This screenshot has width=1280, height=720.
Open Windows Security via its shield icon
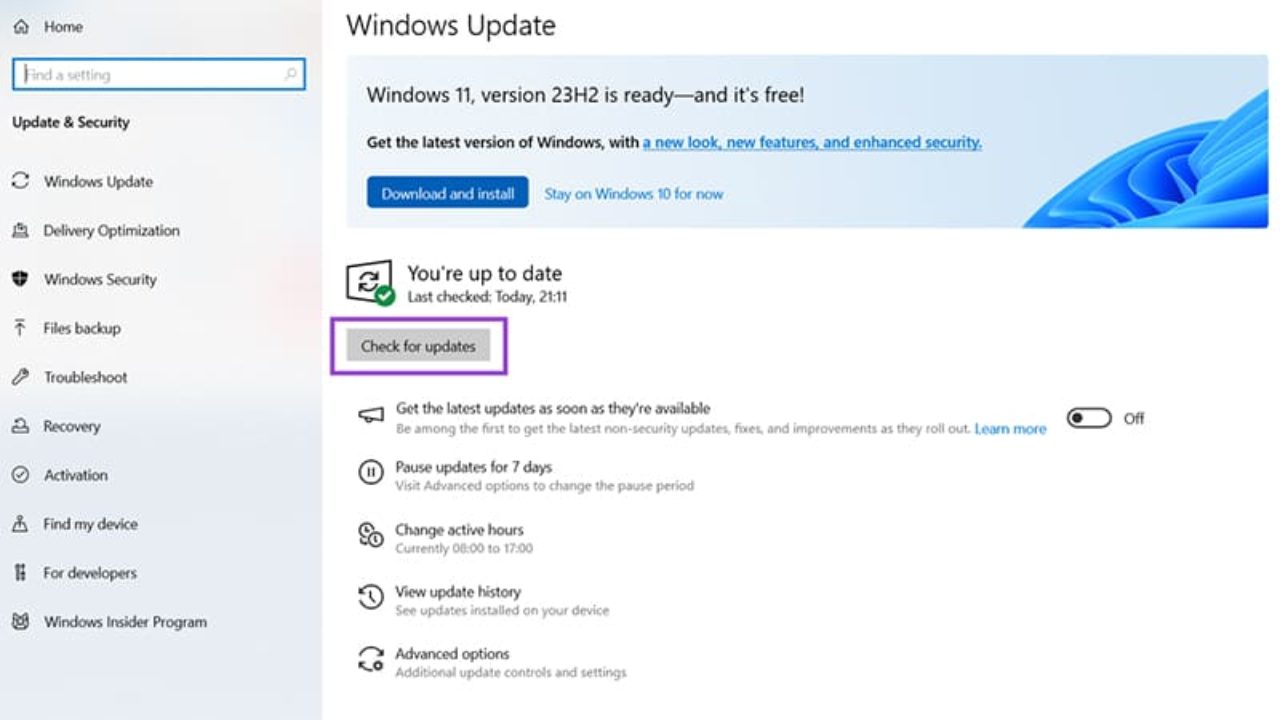click(x=20, y=279)
